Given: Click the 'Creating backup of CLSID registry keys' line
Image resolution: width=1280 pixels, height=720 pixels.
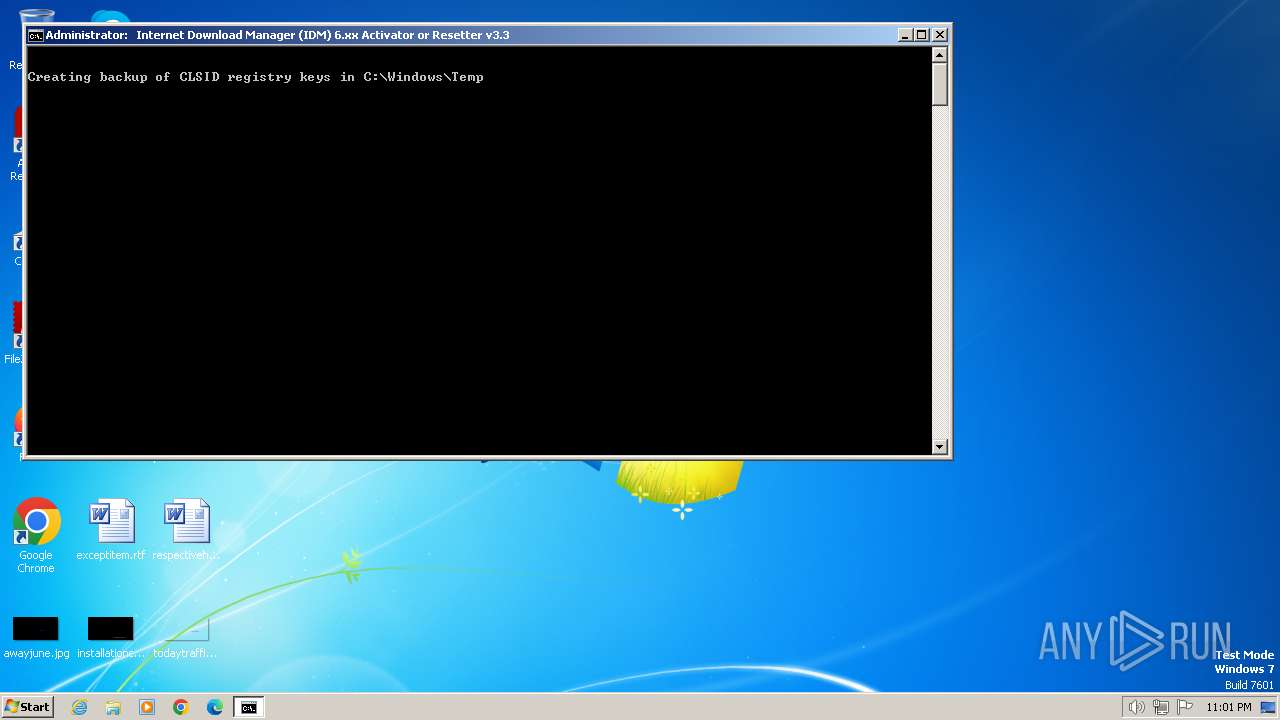Looking at the screenshot, I should point(256,77).
